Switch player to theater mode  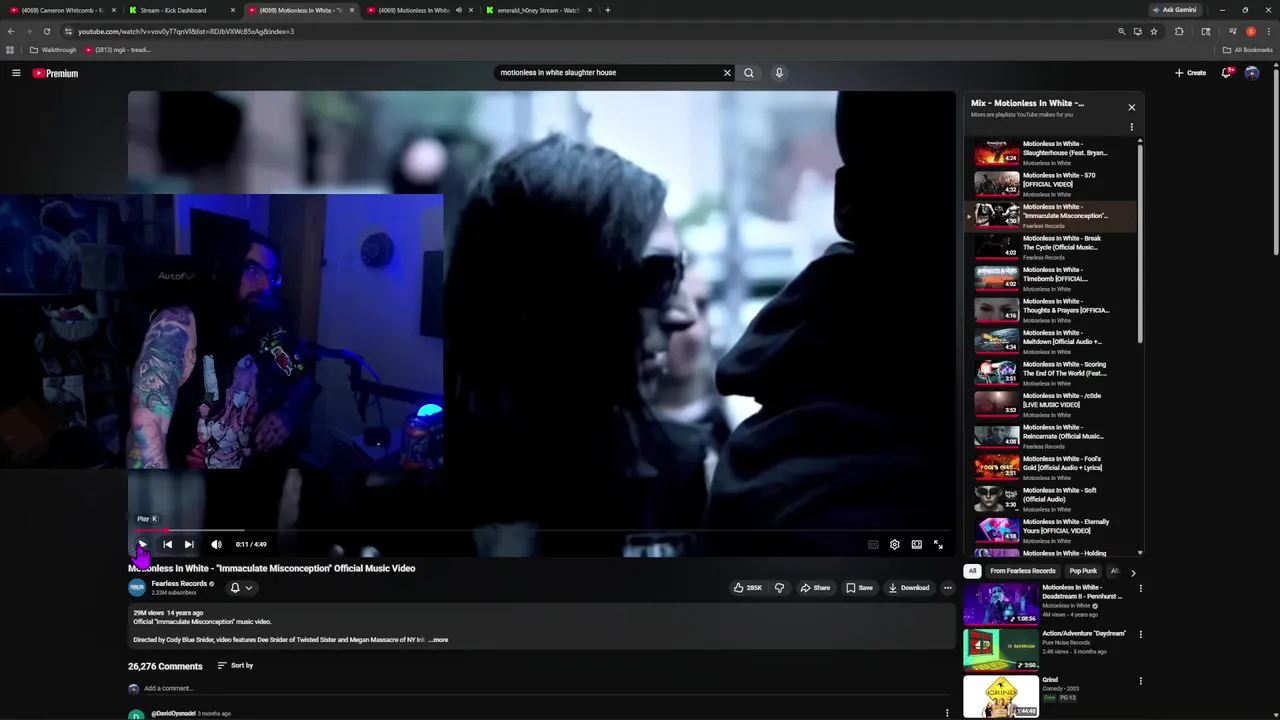(916, 544)
